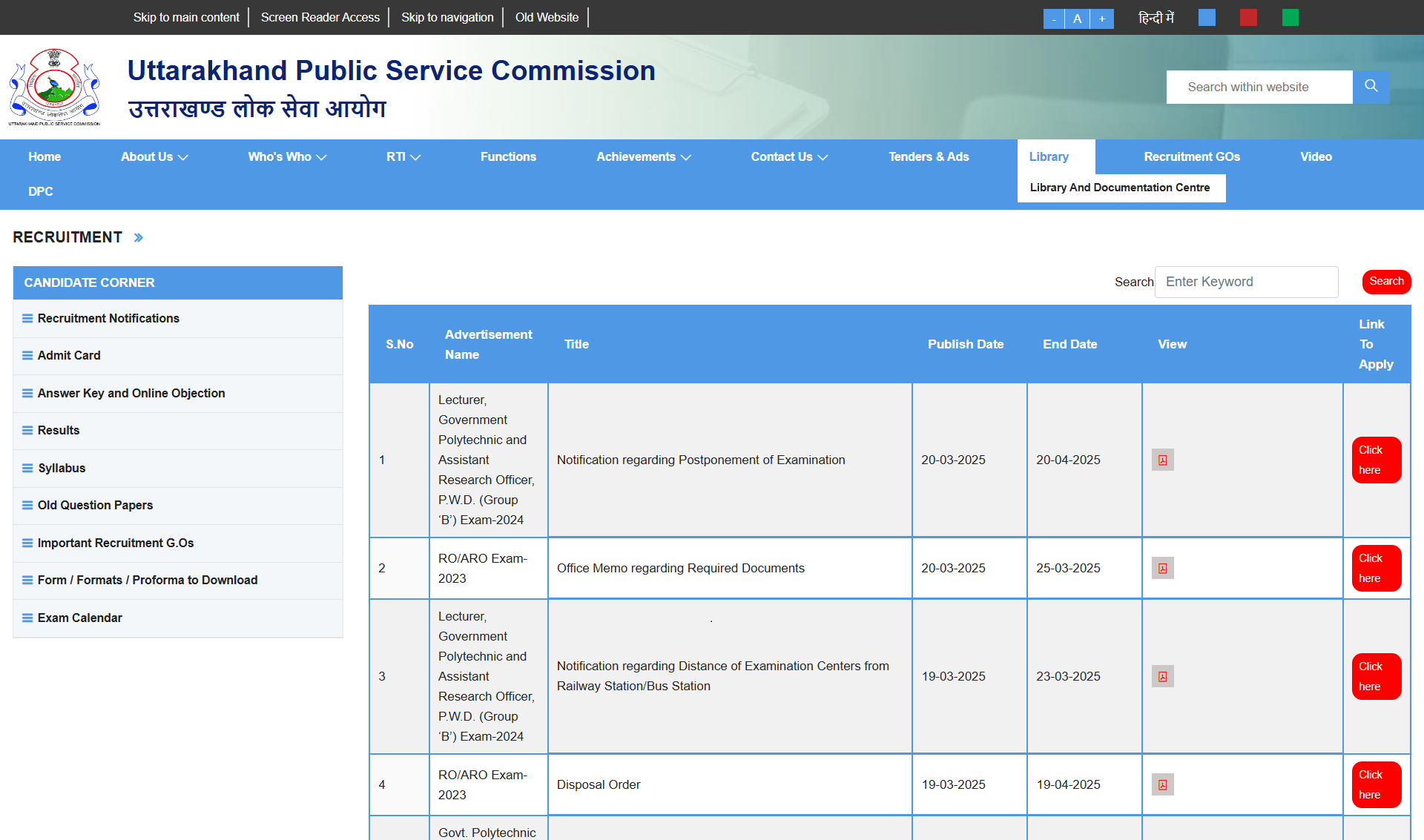Expand the Contact Us dropdown menu
Viewport: 1424px width, 840px height.
[789, 157]
